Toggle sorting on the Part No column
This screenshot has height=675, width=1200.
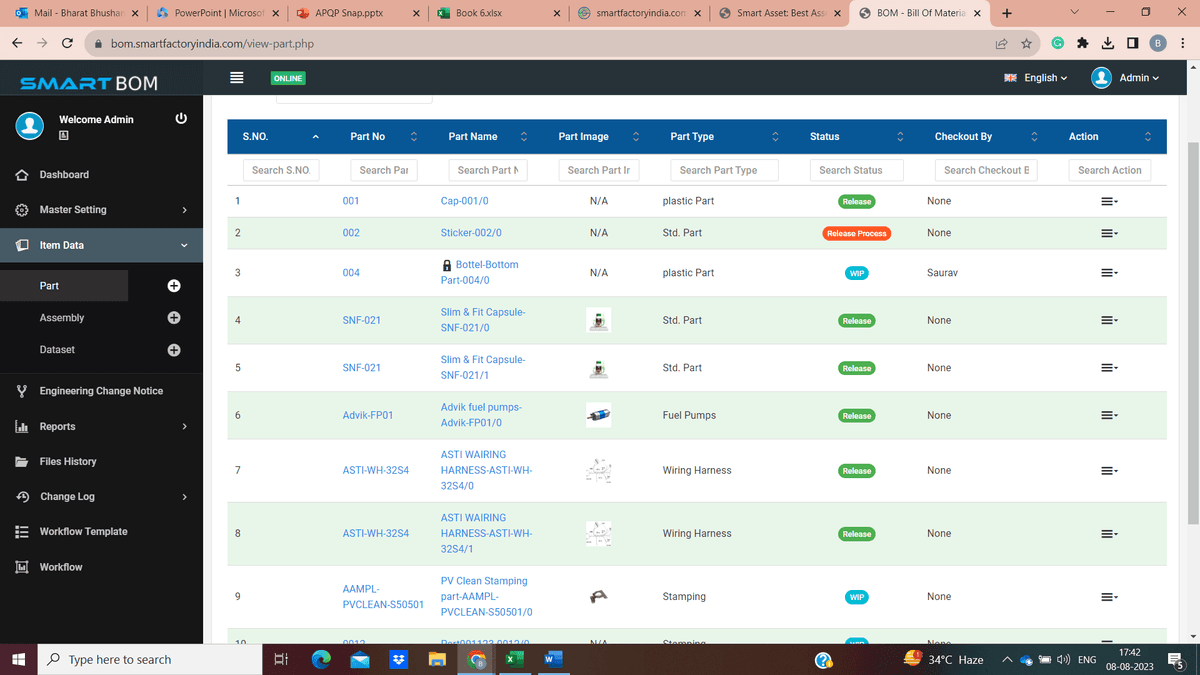(x=413, y=135)
